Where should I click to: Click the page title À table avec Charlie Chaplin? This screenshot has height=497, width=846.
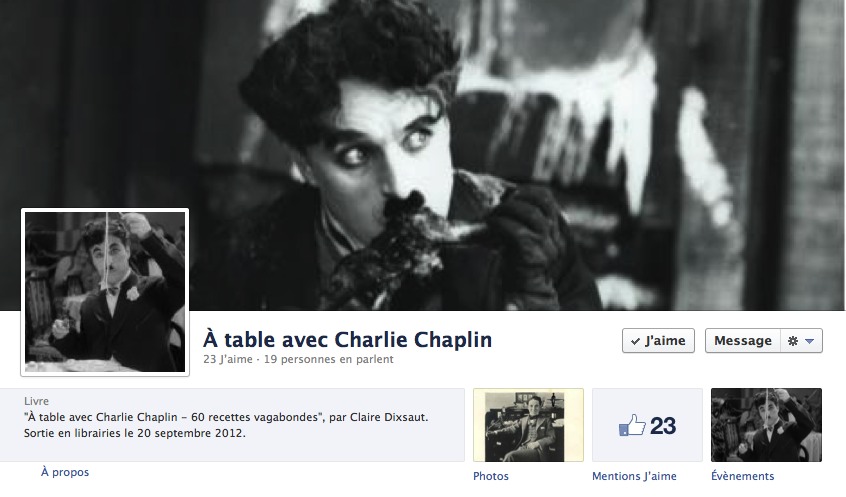[347, 340]
